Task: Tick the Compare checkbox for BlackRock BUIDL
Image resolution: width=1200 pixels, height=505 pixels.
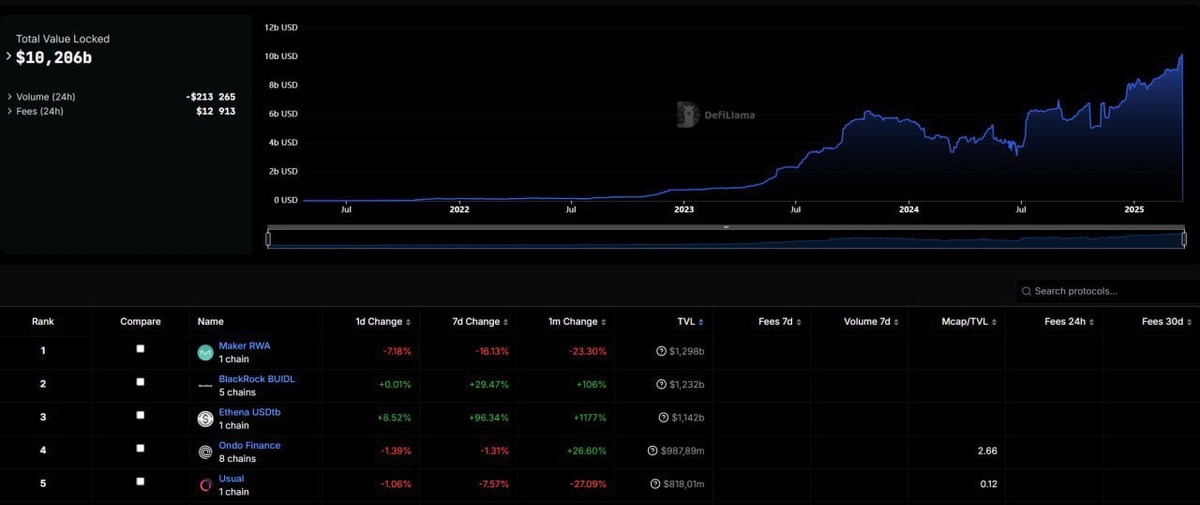Action: pos(140,381)
